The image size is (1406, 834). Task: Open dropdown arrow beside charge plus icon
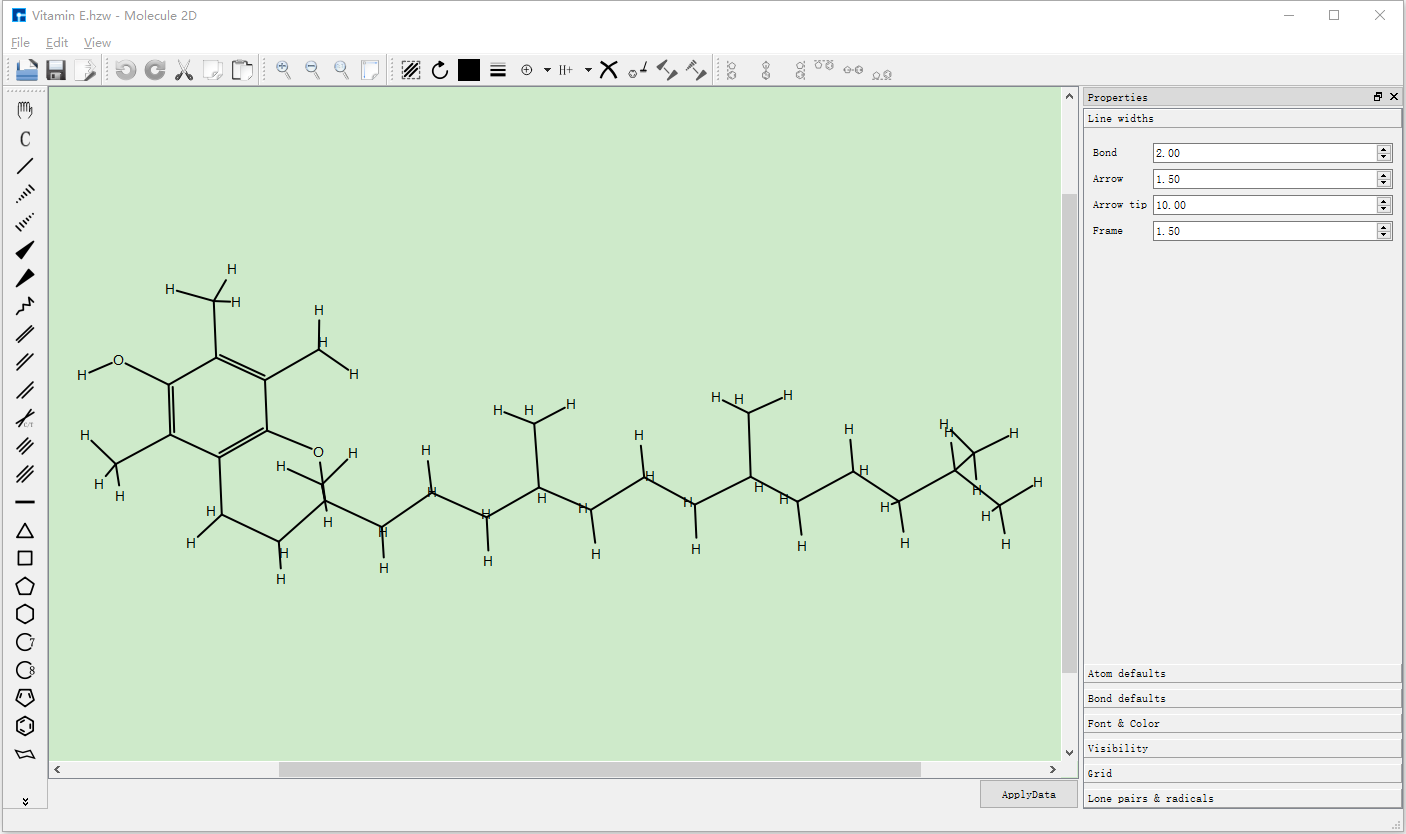point(547,70)
